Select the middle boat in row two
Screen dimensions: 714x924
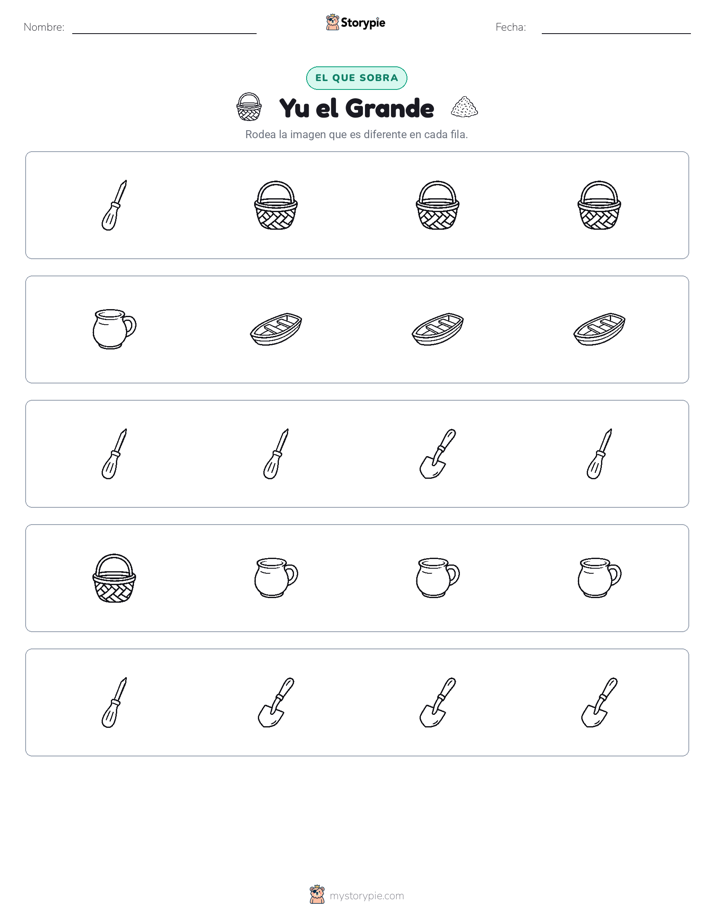click(x=437, y=329)
